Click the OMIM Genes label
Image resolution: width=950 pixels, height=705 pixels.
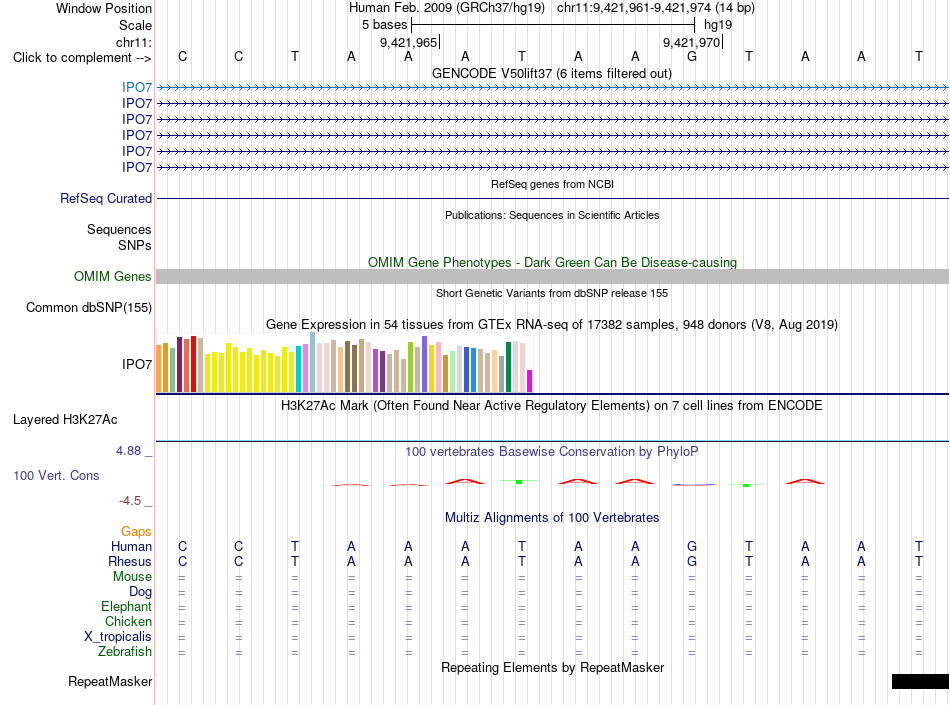coord(113,277)
